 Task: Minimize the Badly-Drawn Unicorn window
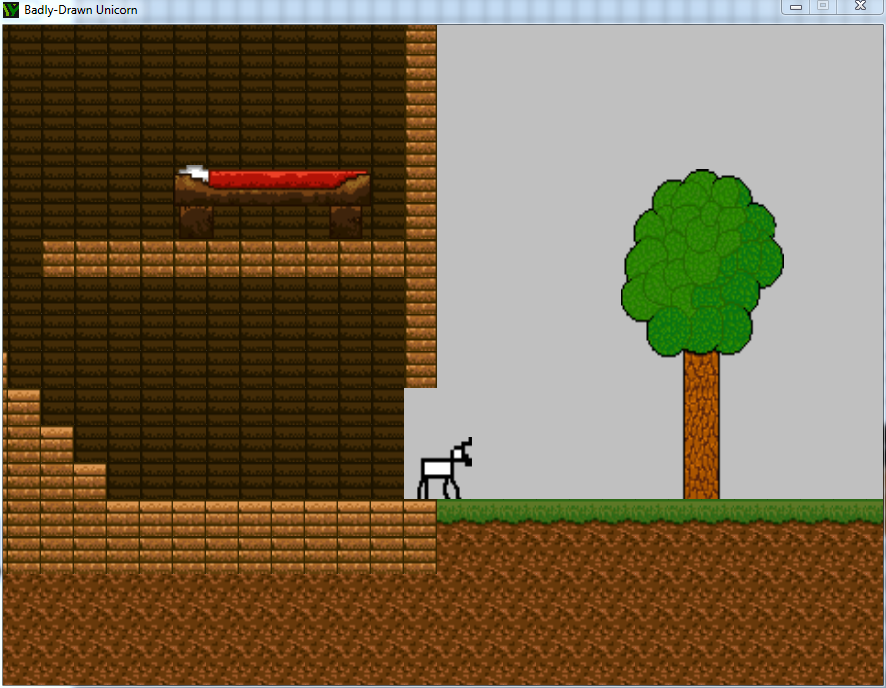tap(797, 7)
